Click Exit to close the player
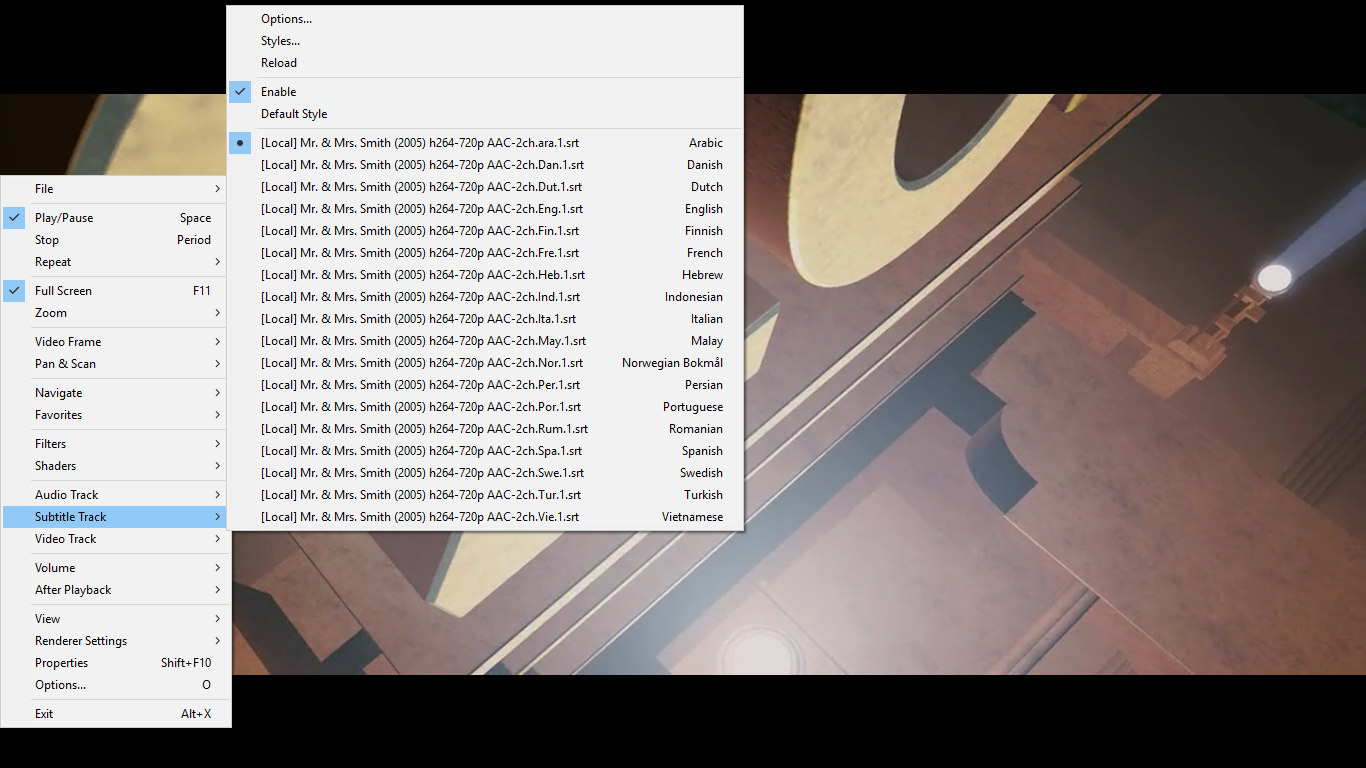 tap(115, 714)
